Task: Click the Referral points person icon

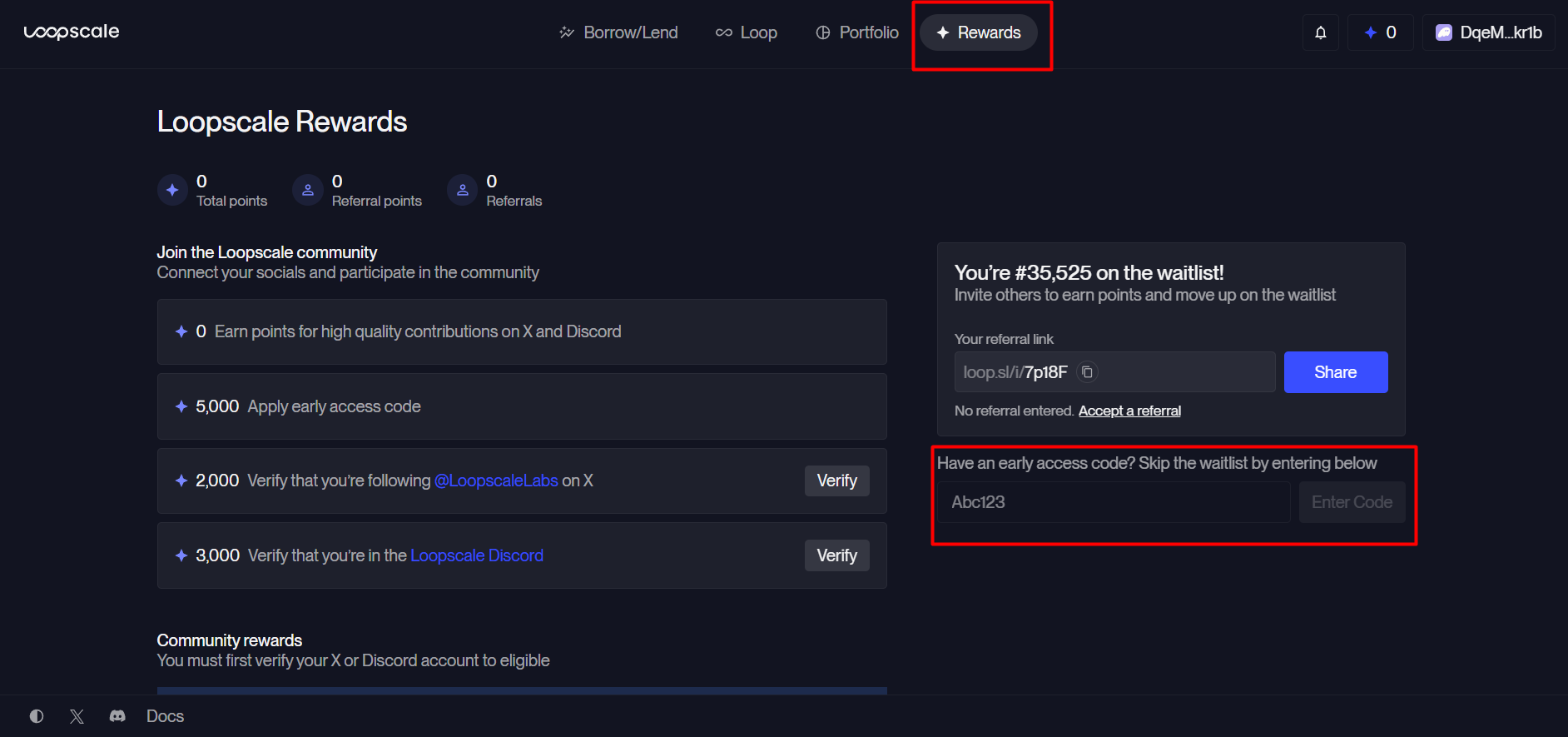Action: tap(308, 190)
